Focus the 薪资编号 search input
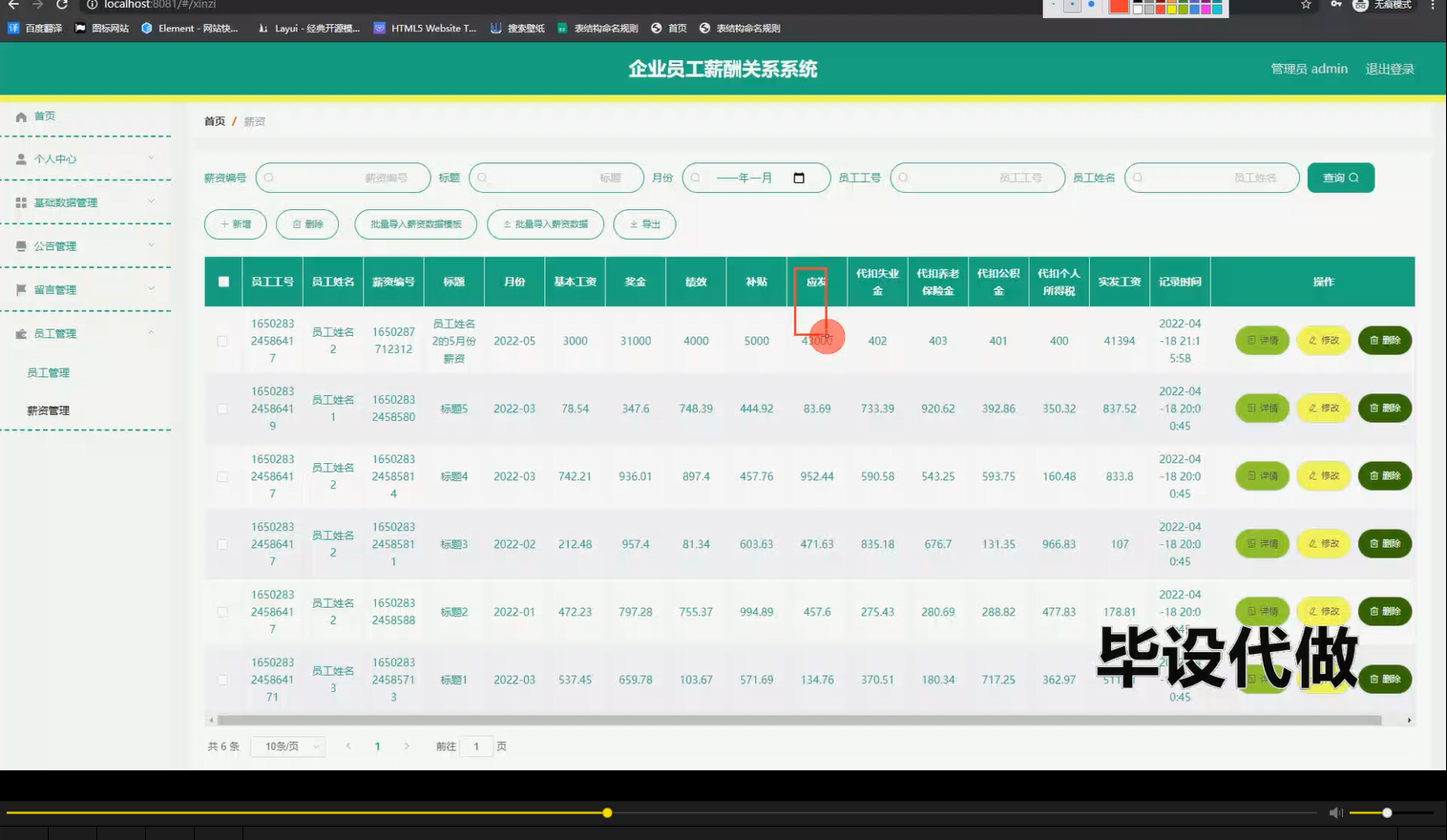 pyautogui.click(x=343, y=178)
